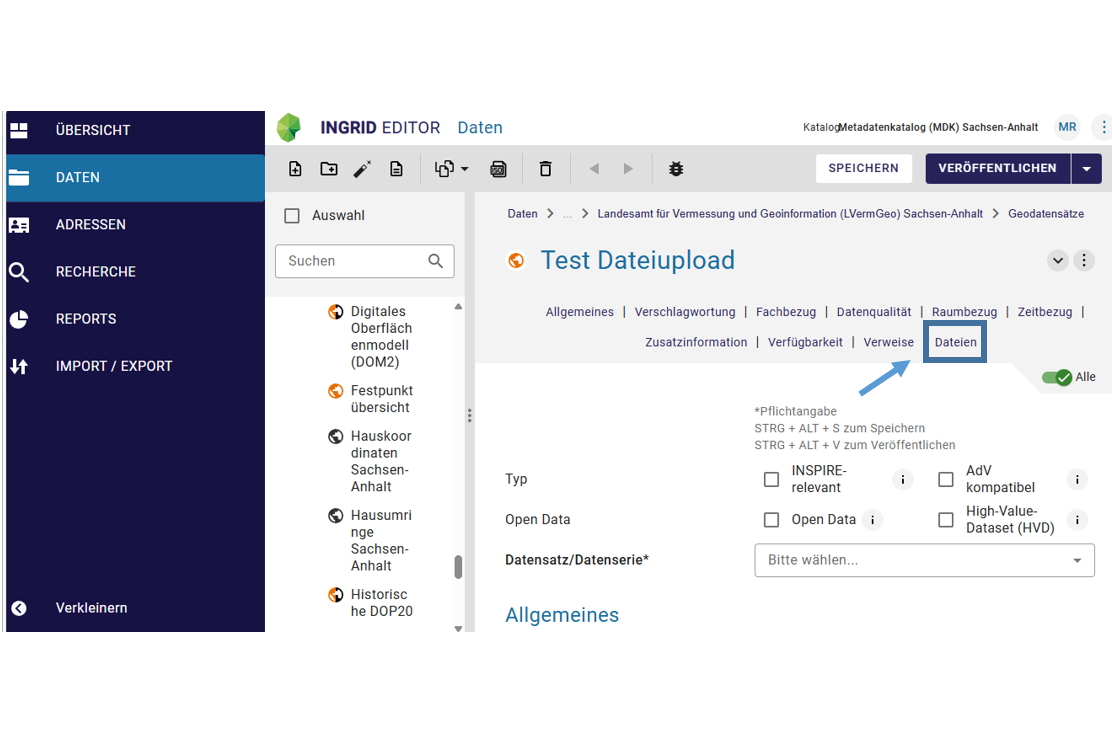1112x740 pixels.
Task: Open the three-dot menu beside Test Dateiupload
Action: 1084,261
